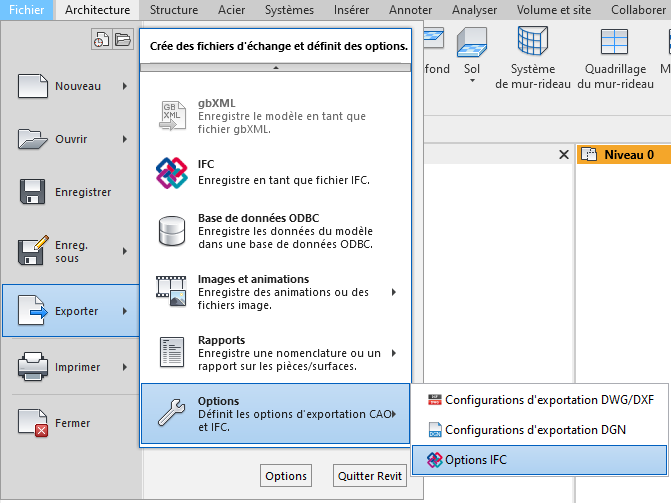Image resolution: width=671 pixels, height=503 pixels.
Task: Open the Sol tool dropdown
Action: (x=472, y=80)
